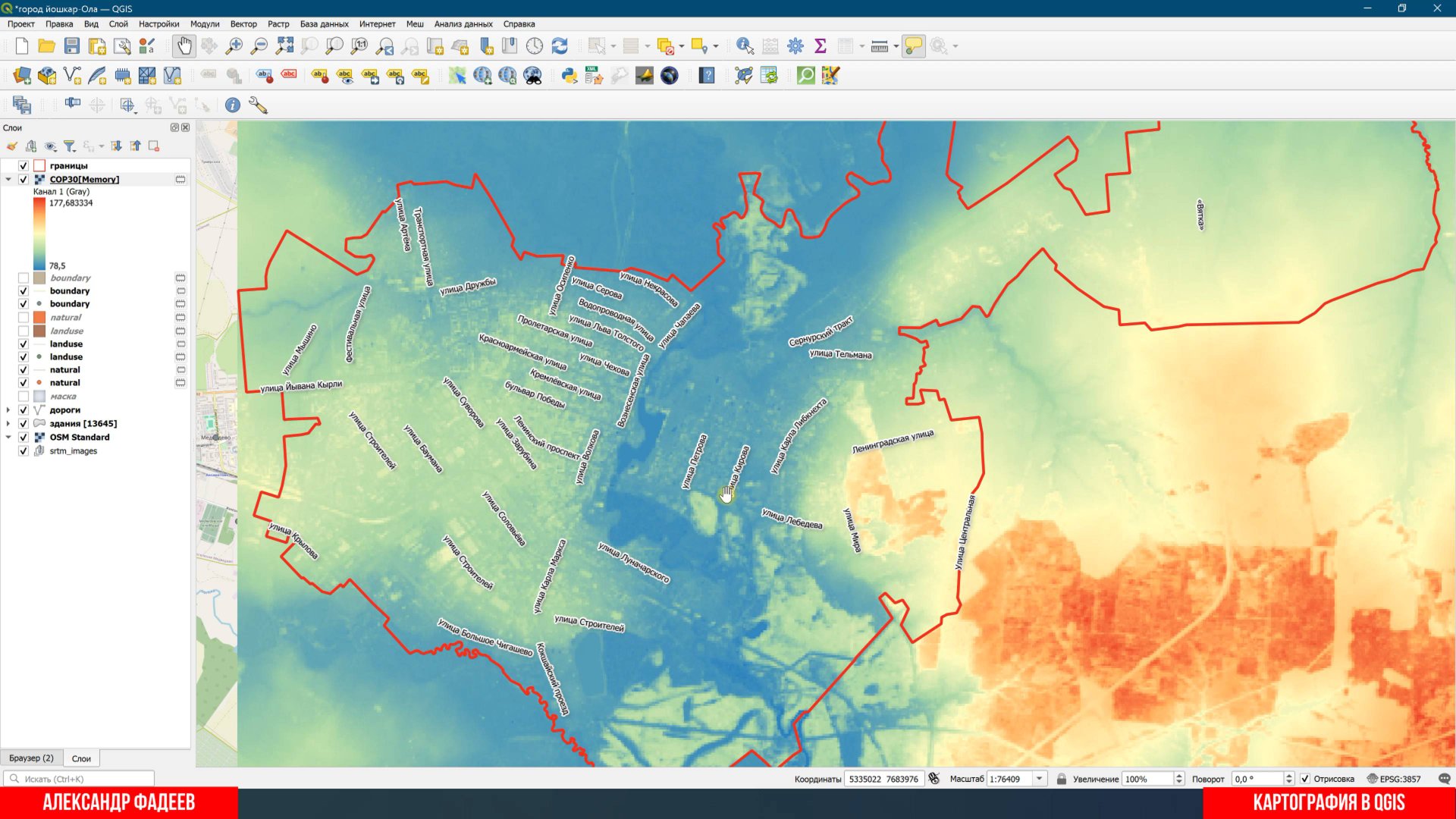Image resolution: width=1456 pixels, height=819 pixels.
Task: Click the EPSG:3857 projection button
Action: 1395,778
